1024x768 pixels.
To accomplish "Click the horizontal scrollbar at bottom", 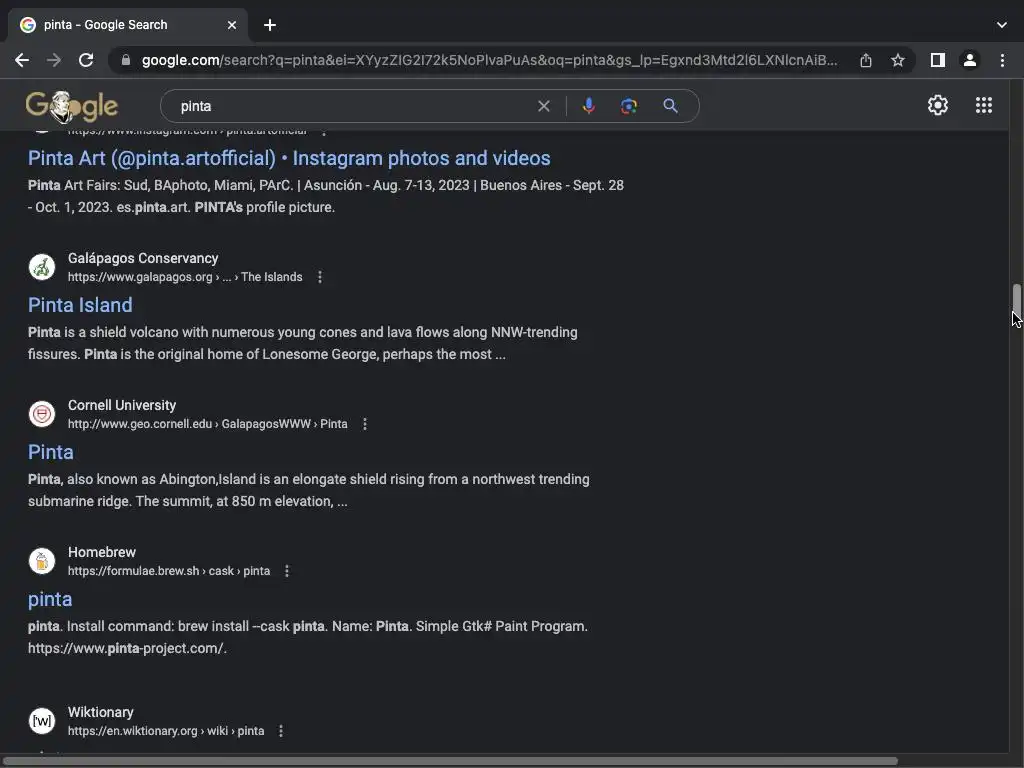I will click(x=449, y=761).
